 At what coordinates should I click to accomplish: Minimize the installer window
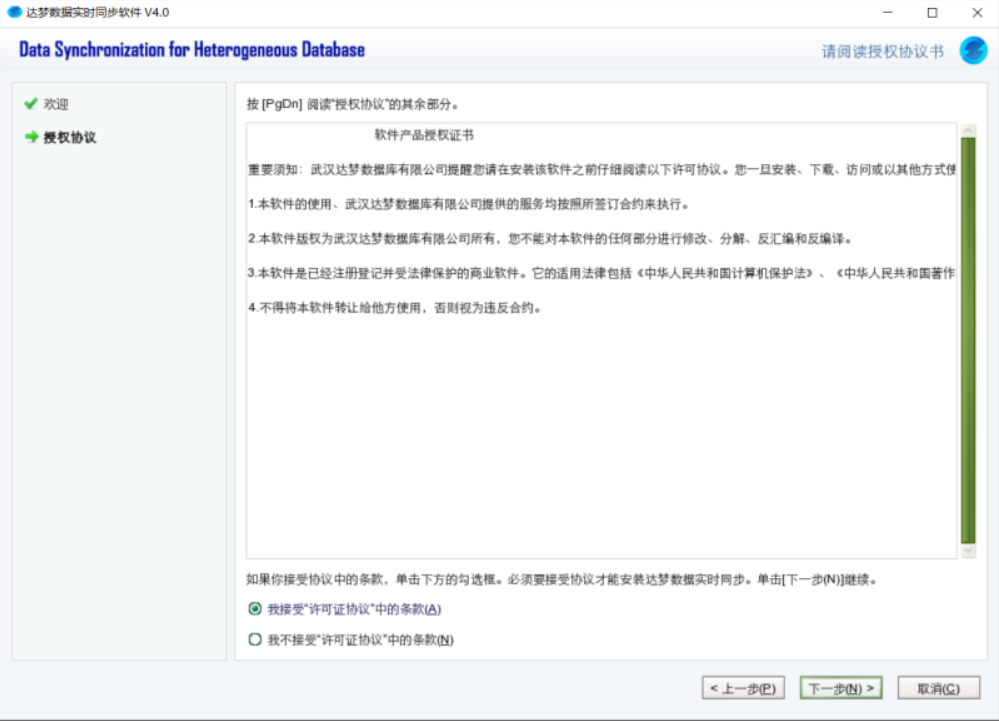(x=888, y=12)
